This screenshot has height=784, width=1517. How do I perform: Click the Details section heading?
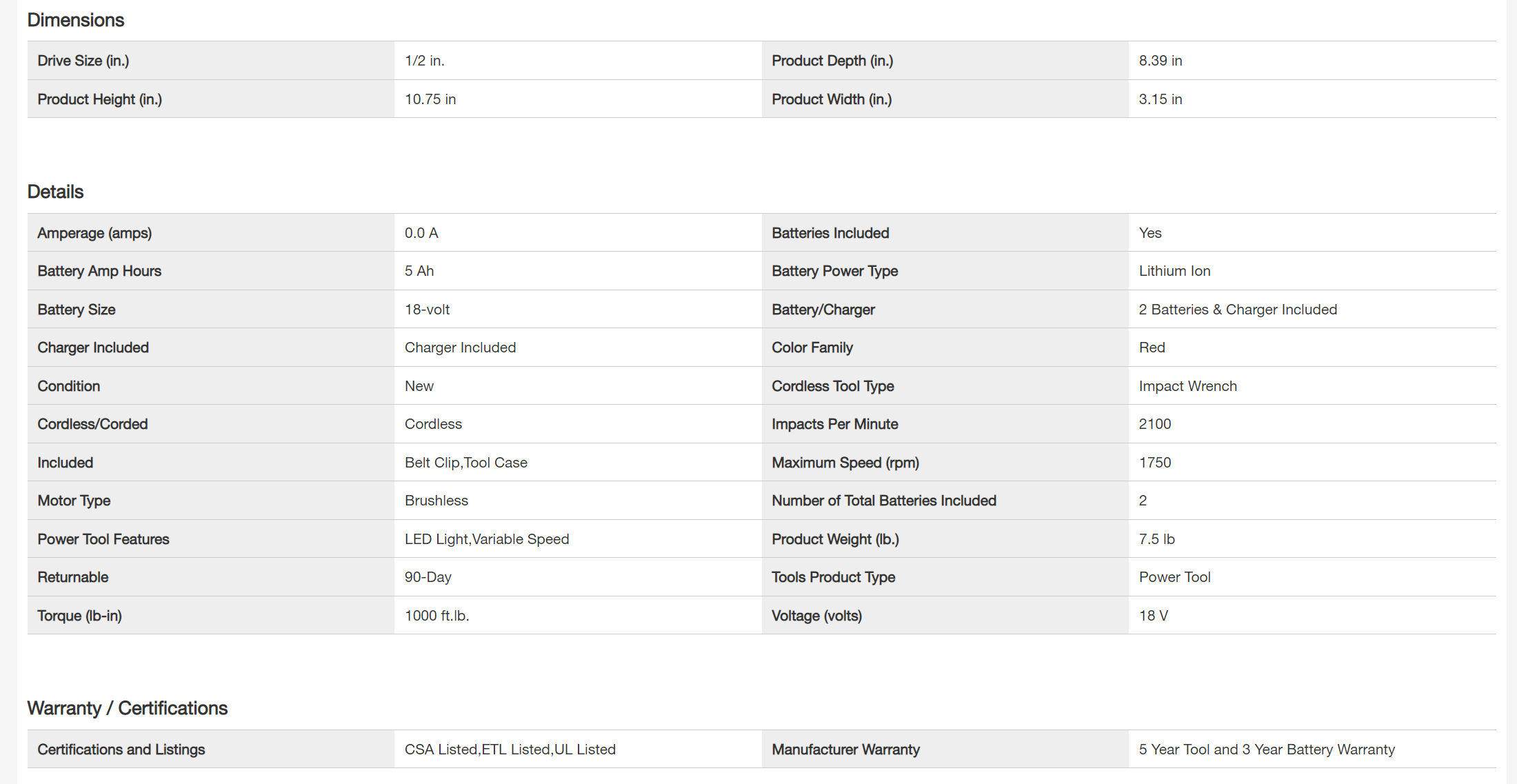(55, 192)
